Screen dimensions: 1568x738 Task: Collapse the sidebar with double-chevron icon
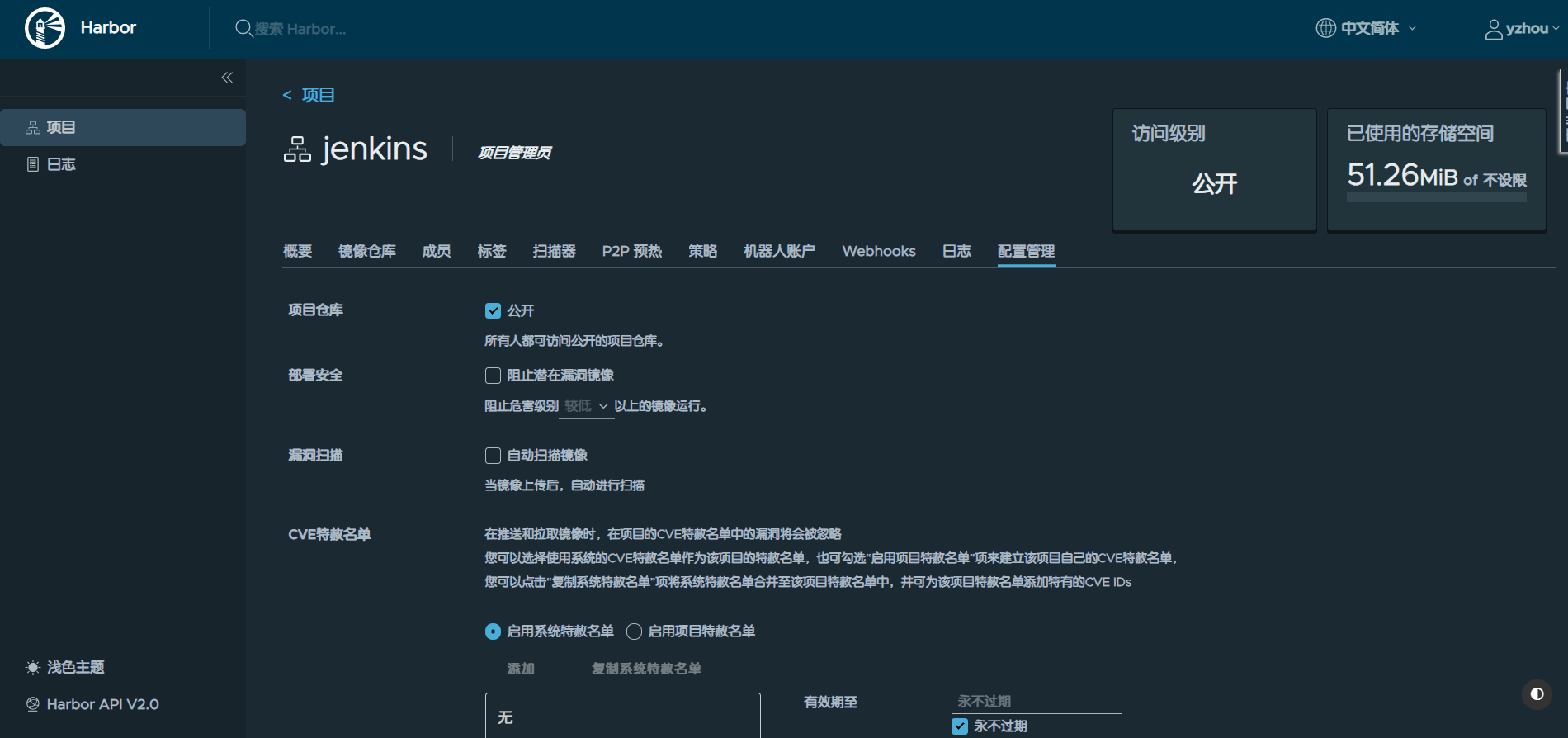[227, 78]
